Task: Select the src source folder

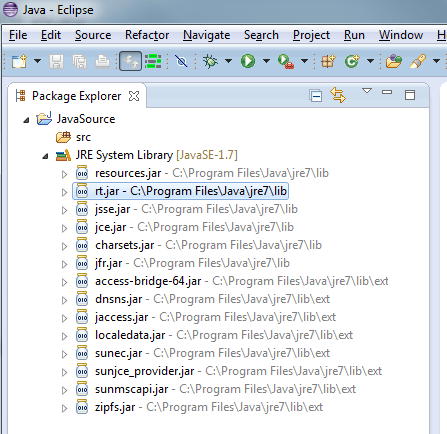Action: pos(83,137)
